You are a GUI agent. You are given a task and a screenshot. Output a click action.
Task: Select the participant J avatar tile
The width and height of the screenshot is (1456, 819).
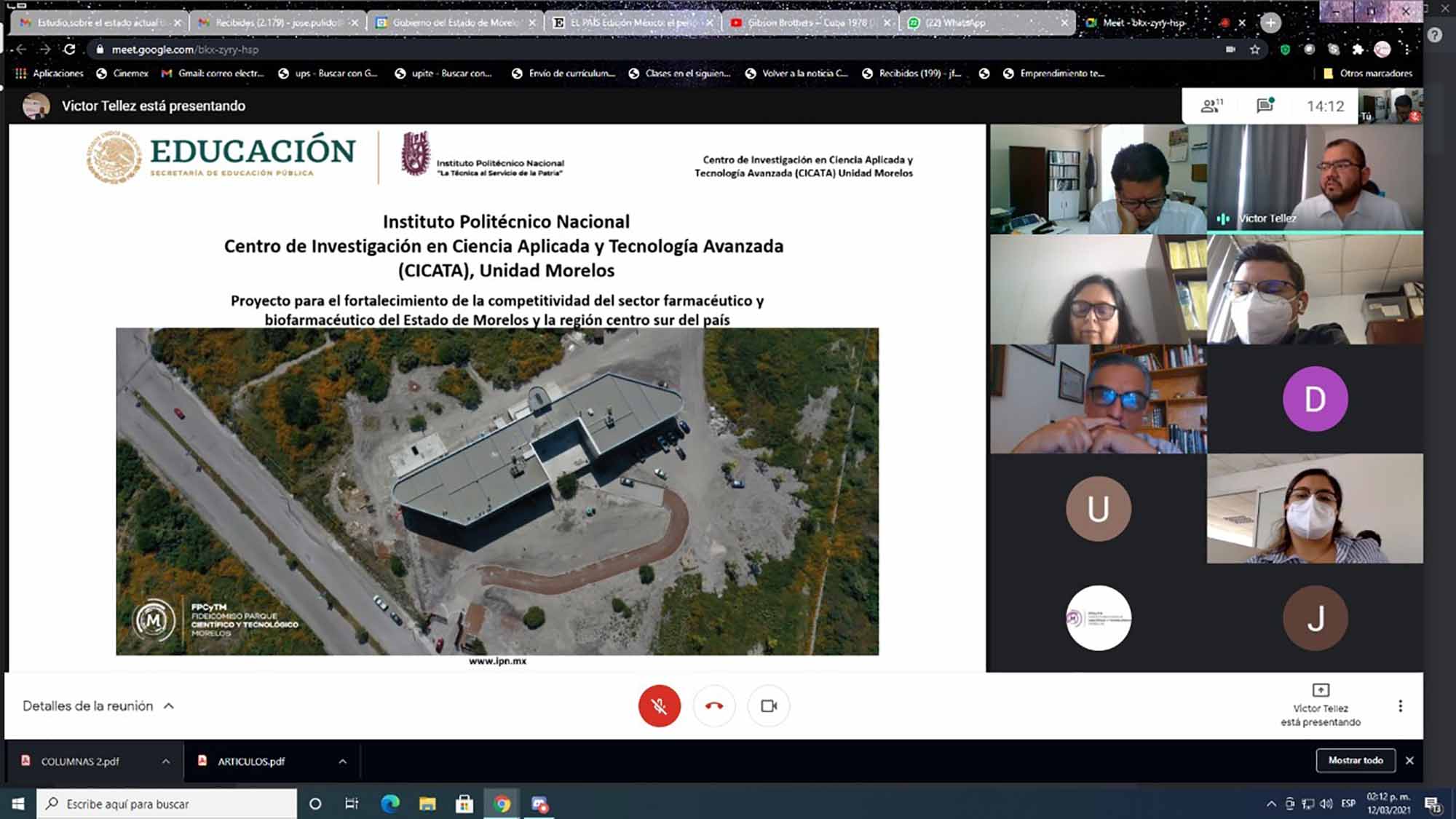tap(1315, 617)
